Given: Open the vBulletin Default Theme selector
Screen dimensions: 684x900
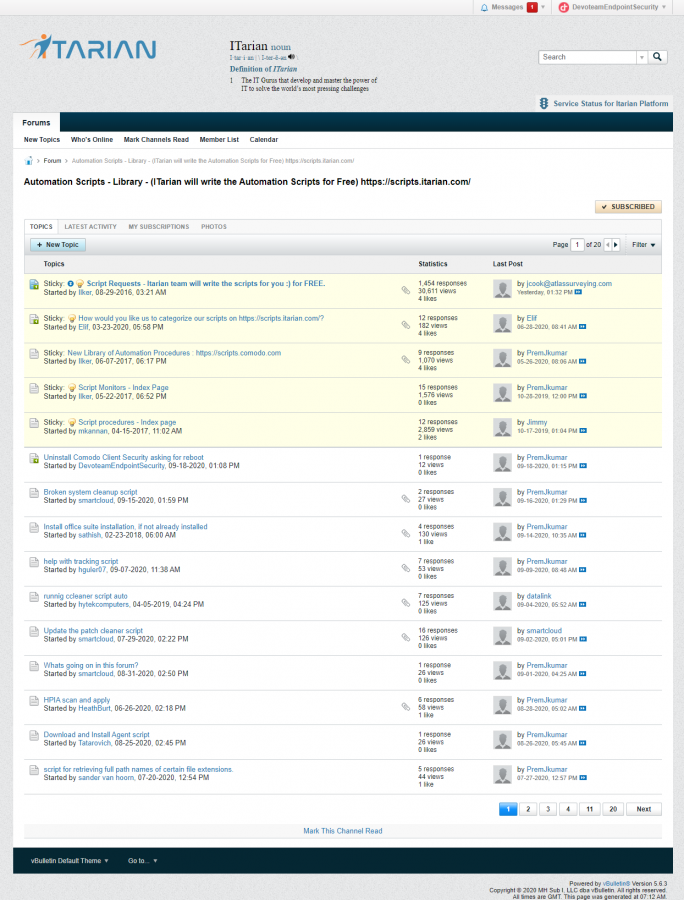Looking at the screenshot, I should [69, 860].
